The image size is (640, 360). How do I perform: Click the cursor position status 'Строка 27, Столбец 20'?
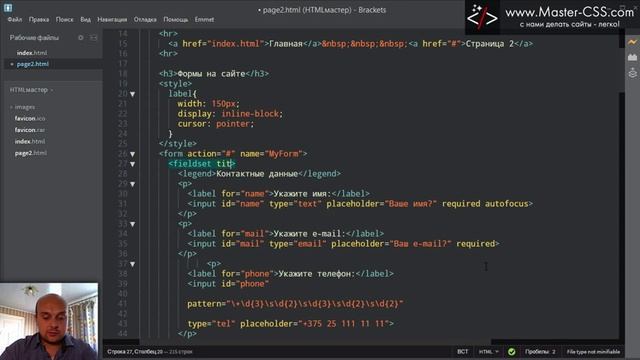click(135, 351)
